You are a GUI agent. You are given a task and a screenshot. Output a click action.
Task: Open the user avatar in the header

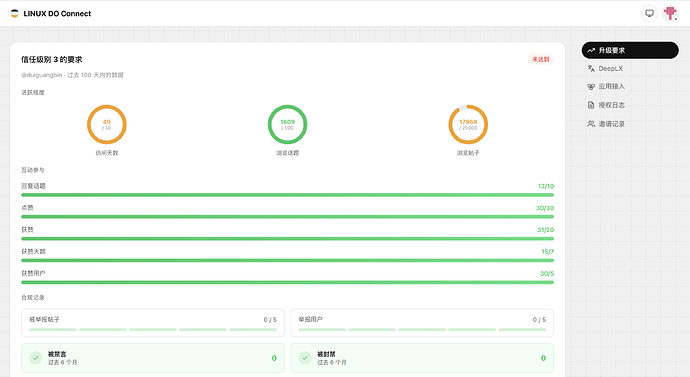click(670, 13)
